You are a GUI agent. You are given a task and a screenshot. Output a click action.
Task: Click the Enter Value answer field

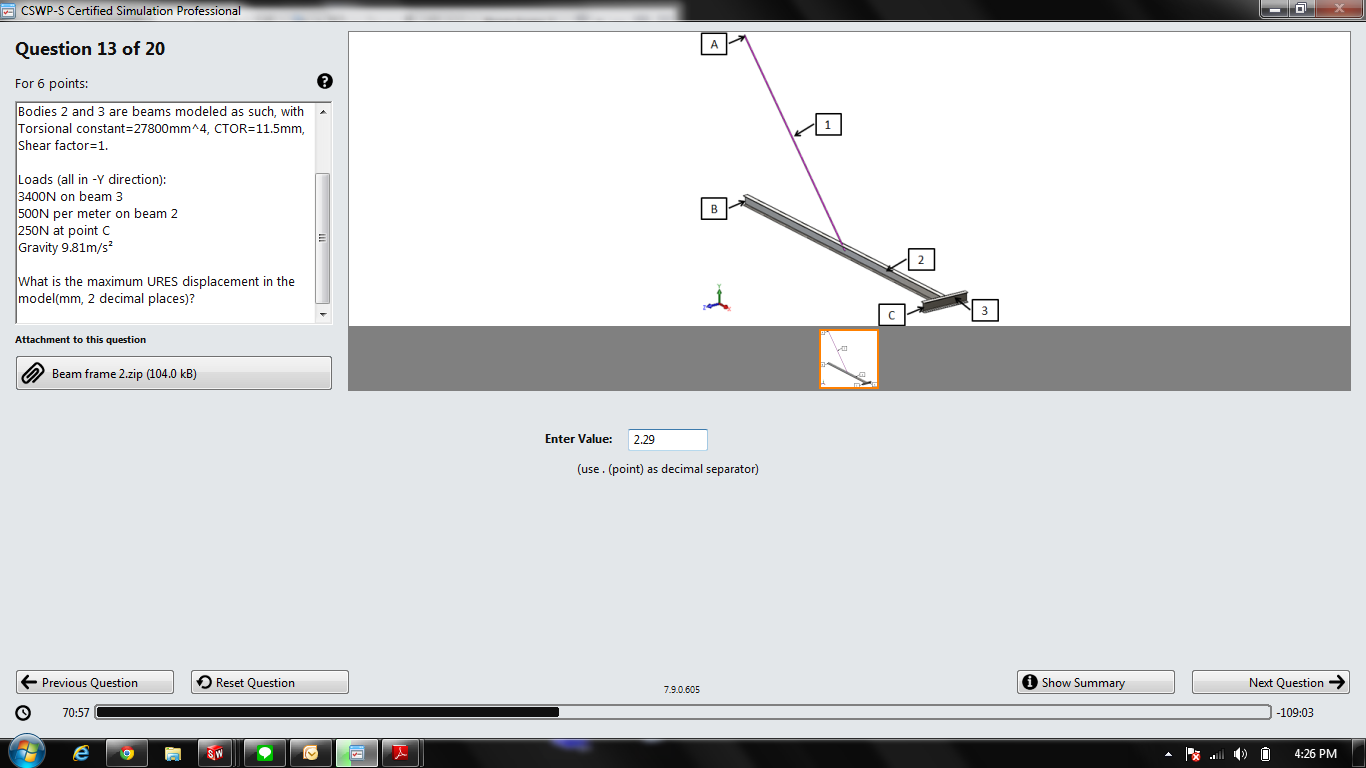point(667,439)
